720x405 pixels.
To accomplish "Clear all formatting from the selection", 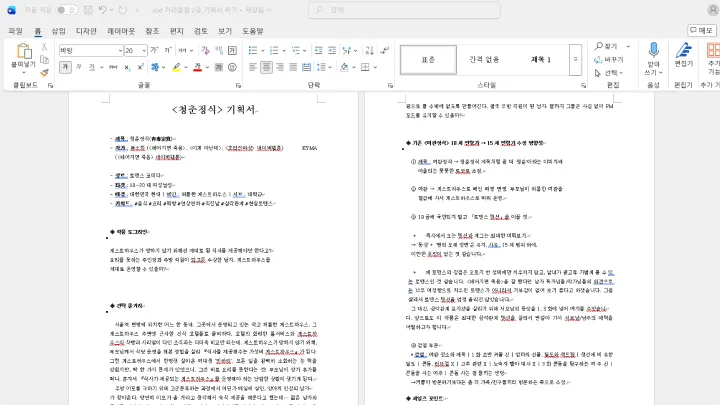I will tap(205, 50).
